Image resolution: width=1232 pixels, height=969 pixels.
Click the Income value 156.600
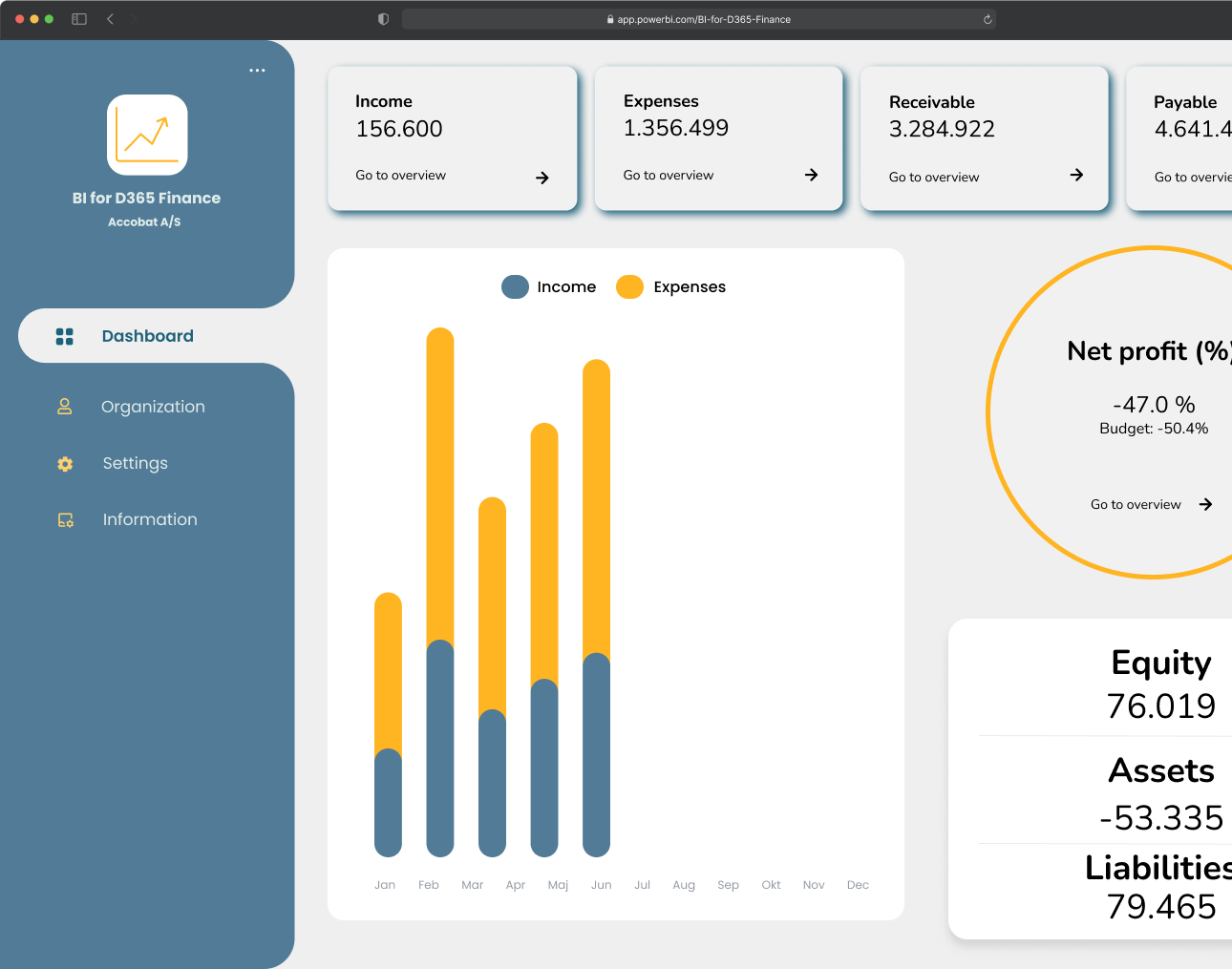pos(399,129)
